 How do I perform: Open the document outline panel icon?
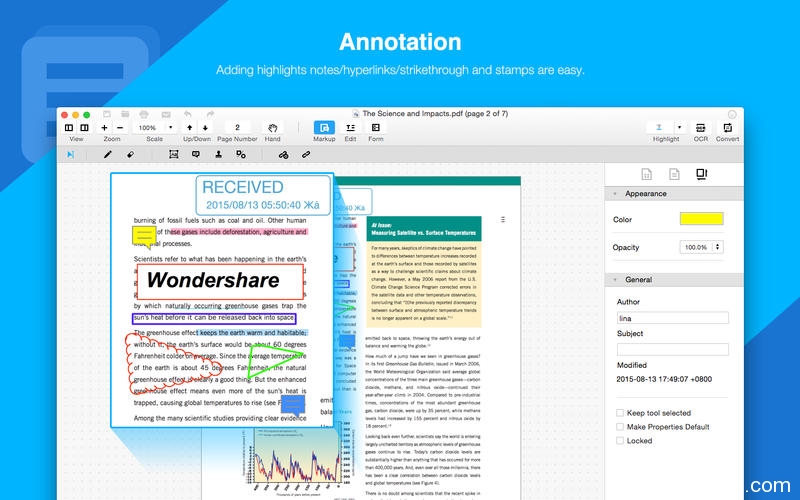point(674,174)
